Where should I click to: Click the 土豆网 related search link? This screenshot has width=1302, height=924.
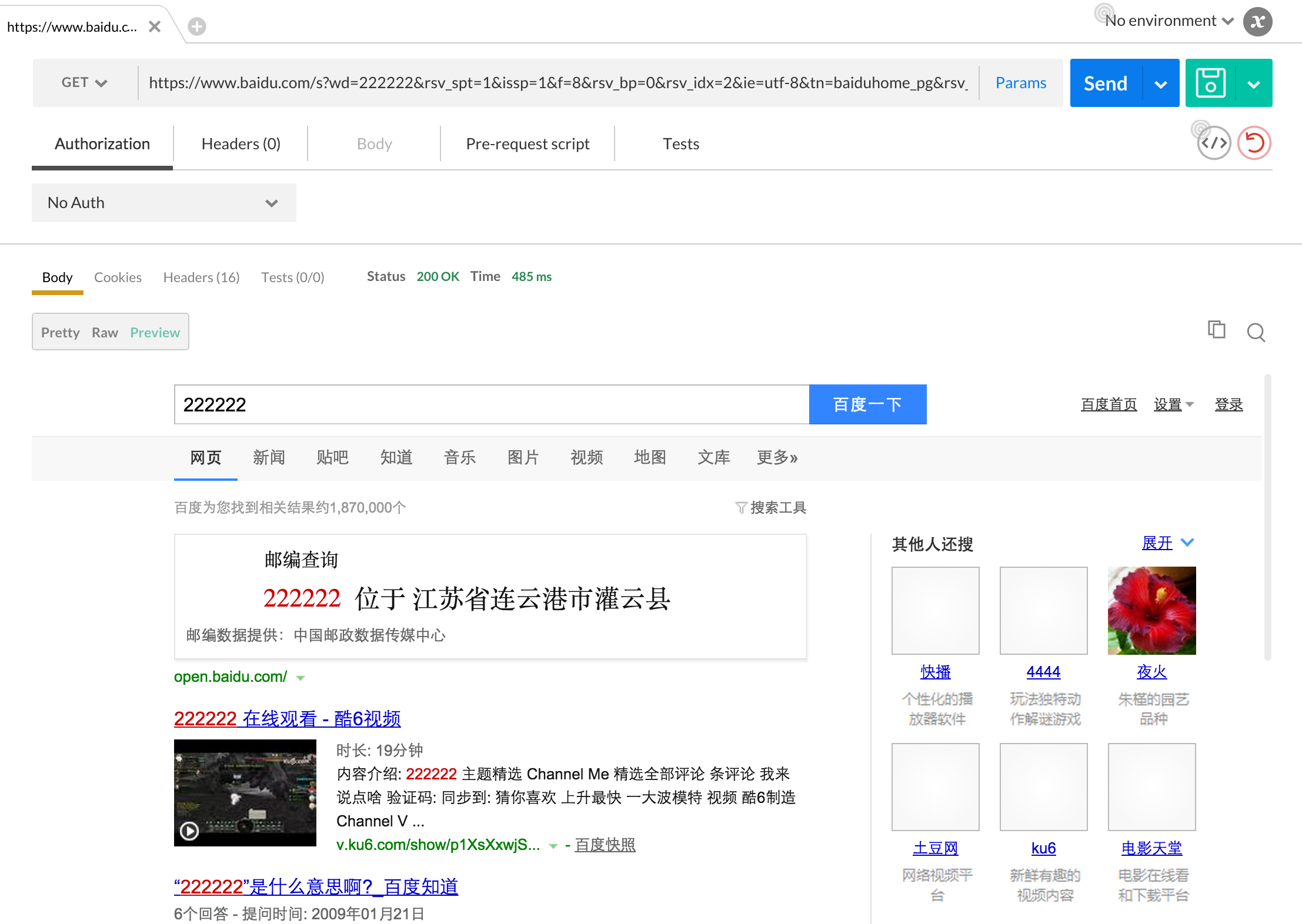tap(935, 848)
